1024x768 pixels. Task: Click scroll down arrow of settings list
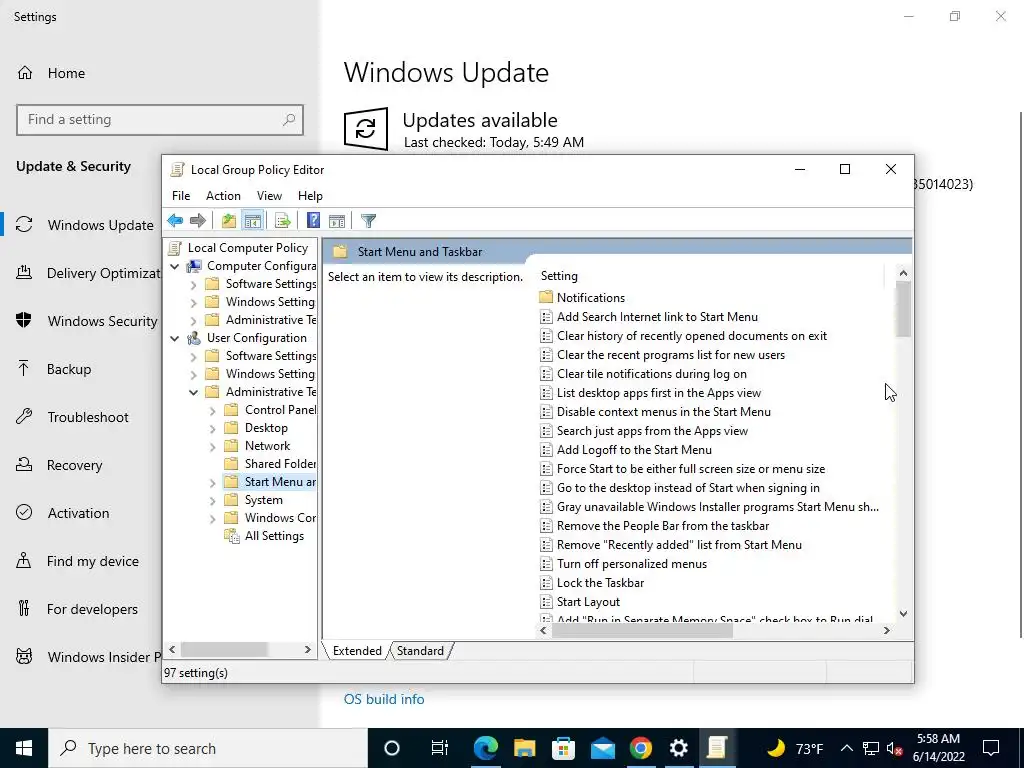pyautogui.click(x=903, y=614)
